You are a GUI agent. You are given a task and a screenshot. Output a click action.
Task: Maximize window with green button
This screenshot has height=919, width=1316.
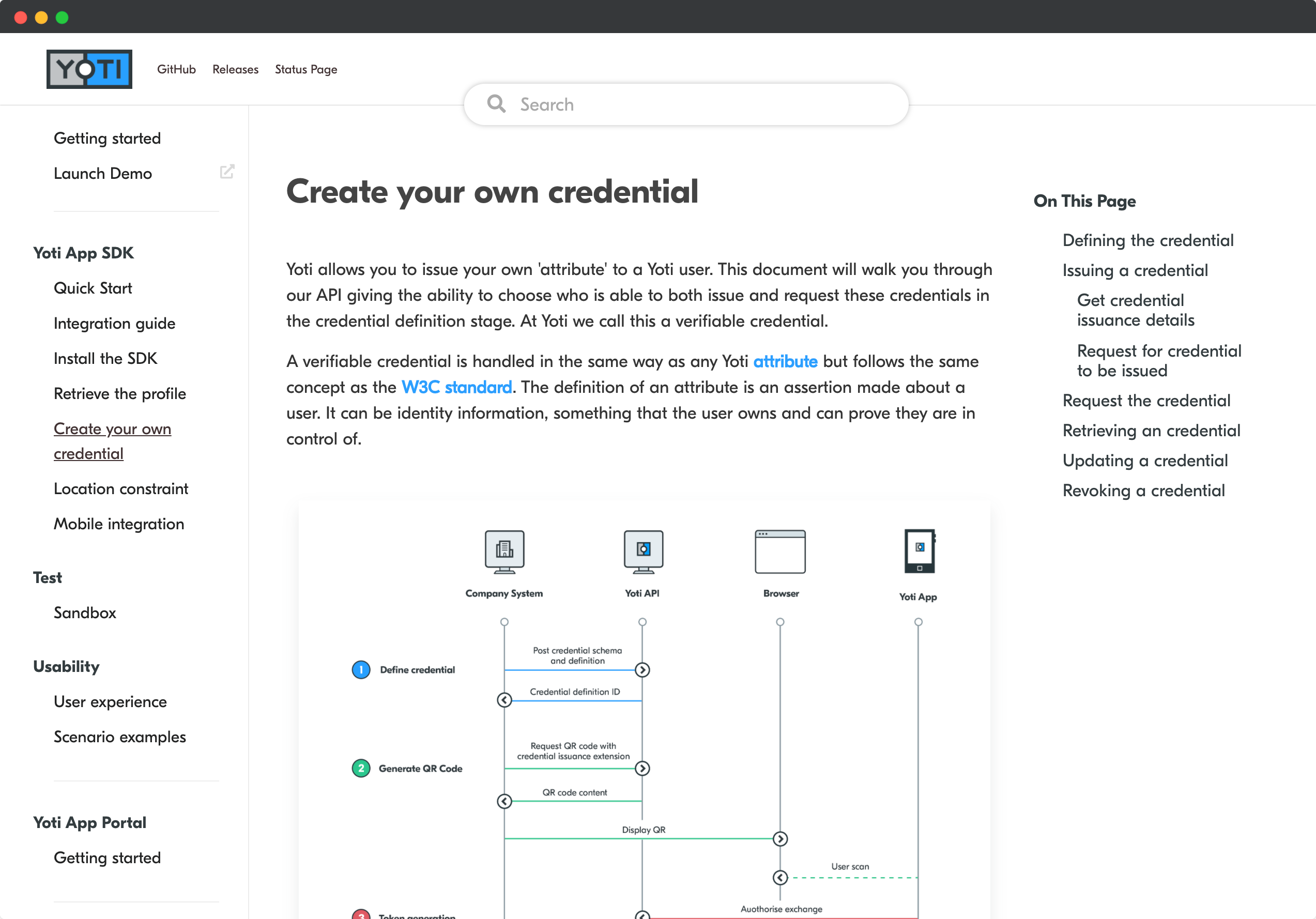tap(62, 17)
